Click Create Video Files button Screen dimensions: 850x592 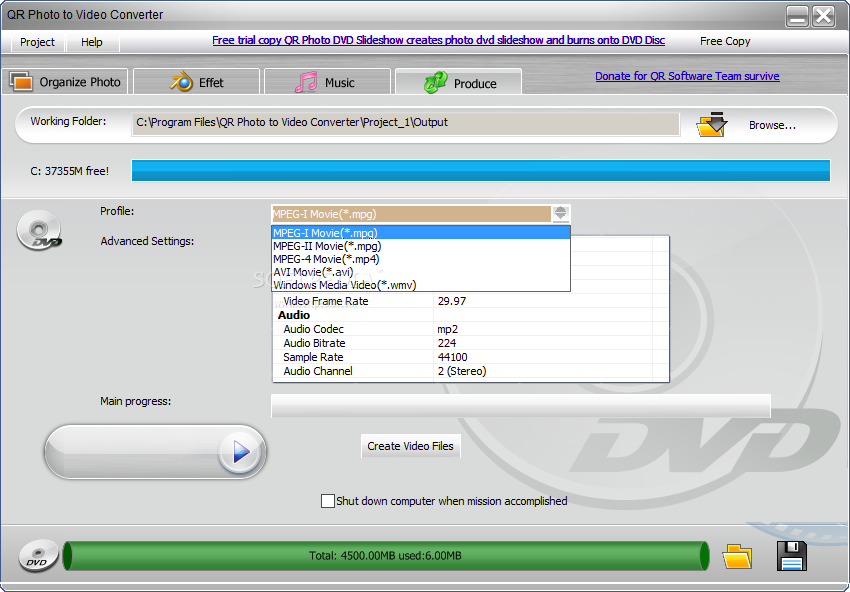point(410,446)
